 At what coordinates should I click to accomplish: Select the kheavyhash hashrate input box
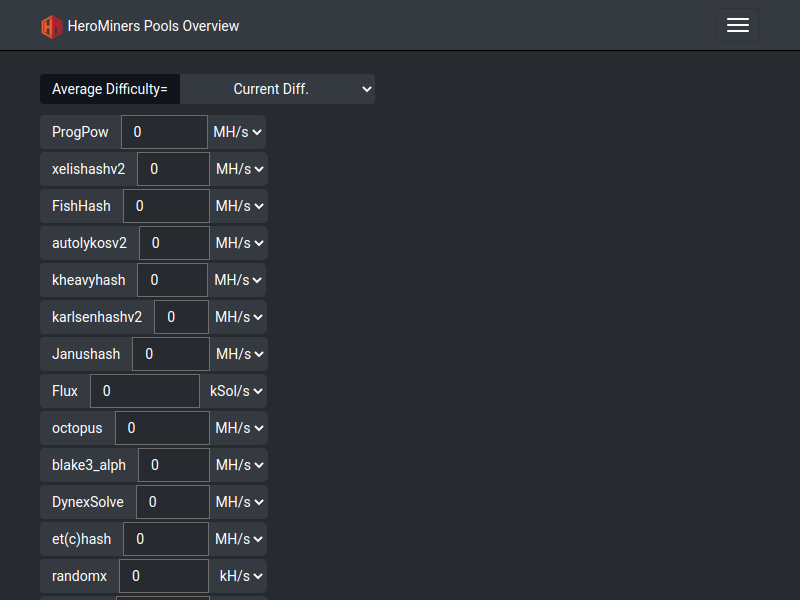[x=172, y=280]
